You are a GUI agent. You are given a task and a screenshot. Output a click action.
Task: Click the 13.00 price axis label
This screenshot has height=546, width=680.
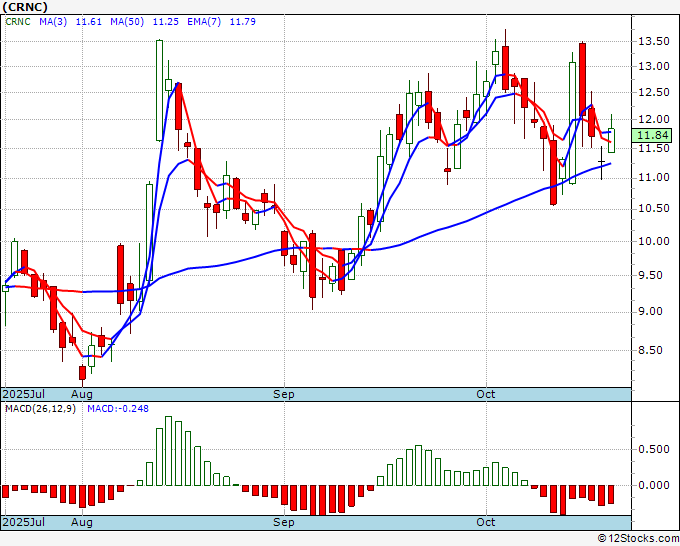pyautogui.click(x=654, y=66)
